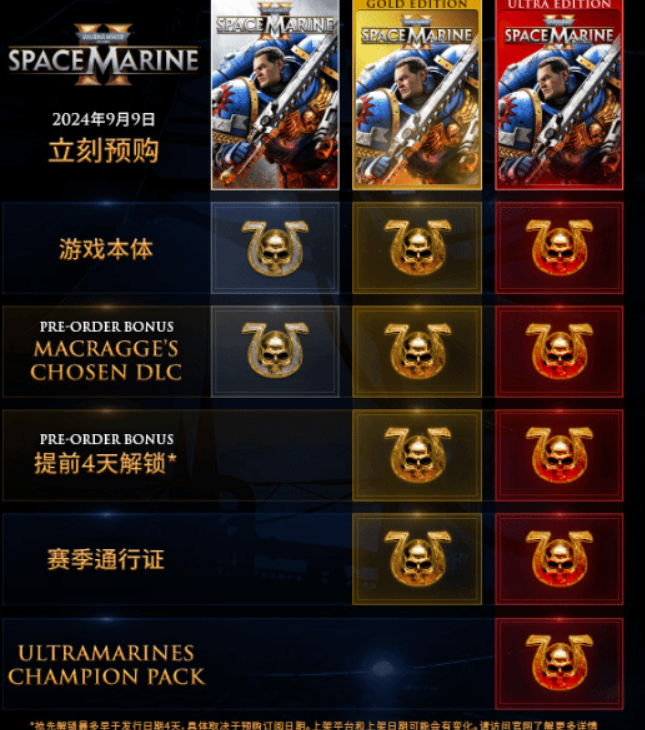Click Gold skull icon for 赛季通行证

click(417, 558)
